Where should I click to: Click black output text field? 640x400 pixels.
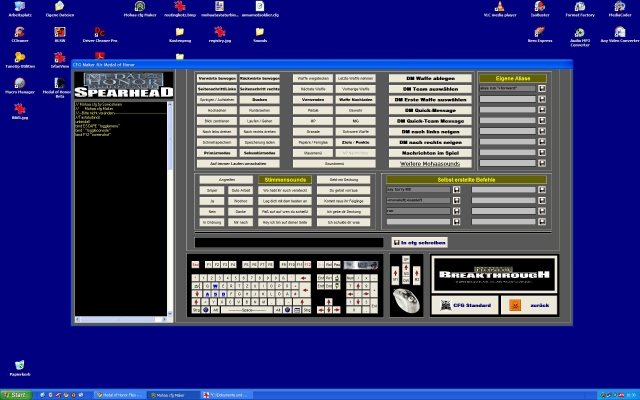pos(289,242)
